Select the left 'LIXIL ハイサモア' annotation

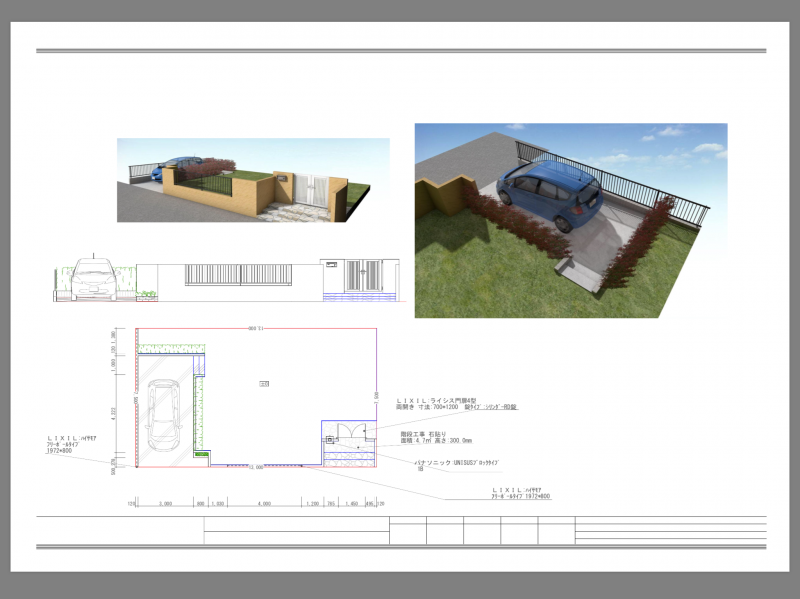pyautogui.click(x=71, y=444)
